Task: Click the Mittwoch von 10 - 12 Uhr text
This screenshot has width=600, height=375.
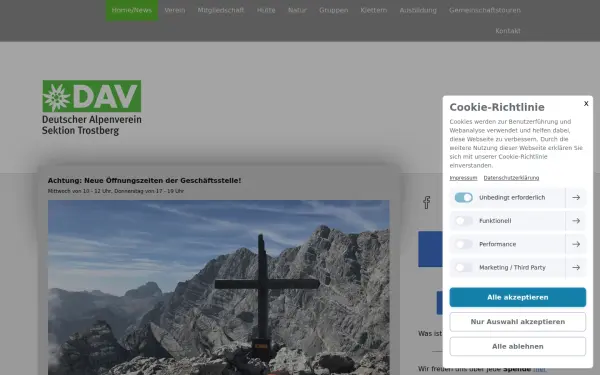Action: pos(116,191)
